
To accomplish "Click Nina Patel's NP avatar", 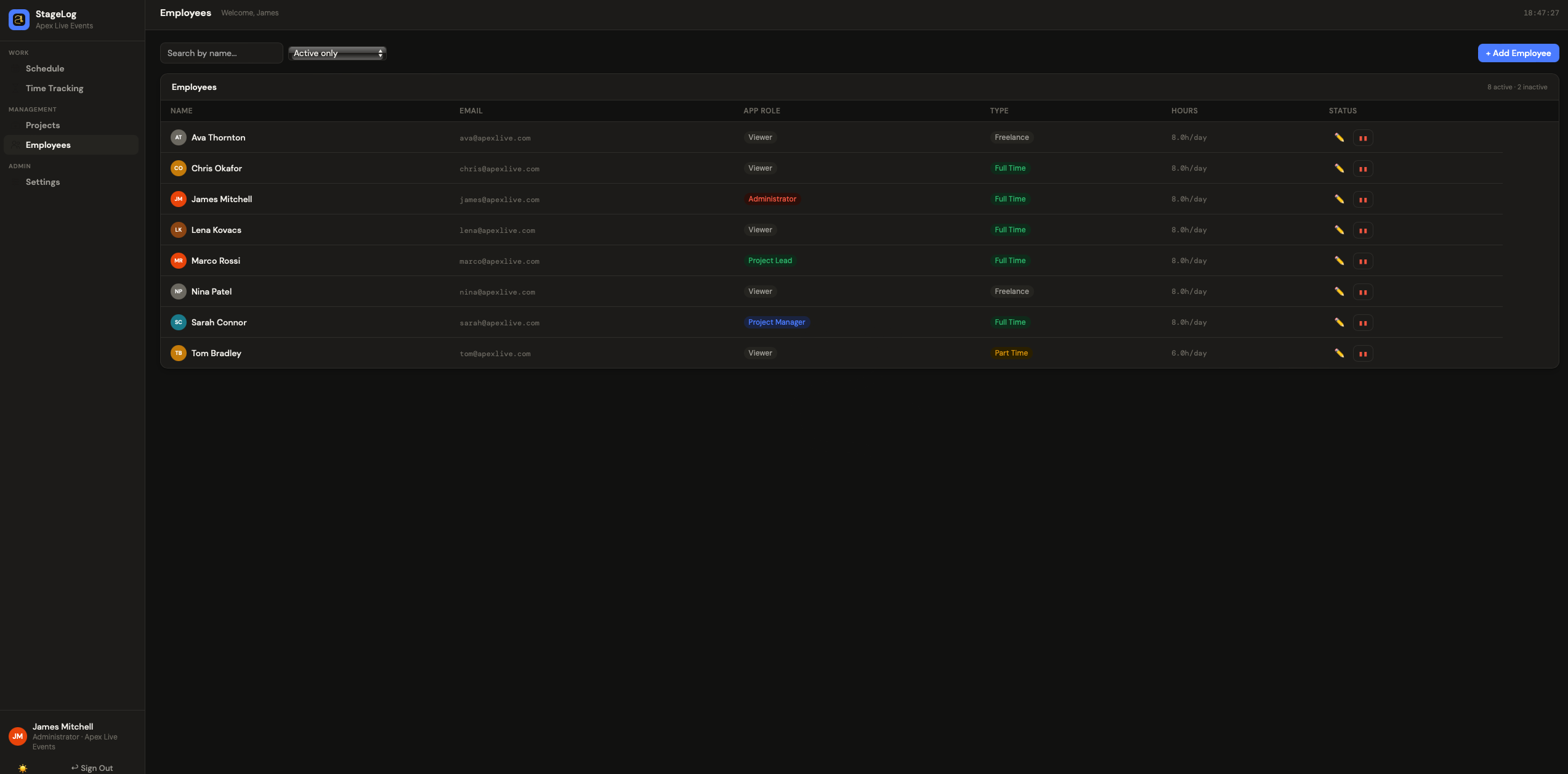I will pyautogui.click(x=179, y=291).
